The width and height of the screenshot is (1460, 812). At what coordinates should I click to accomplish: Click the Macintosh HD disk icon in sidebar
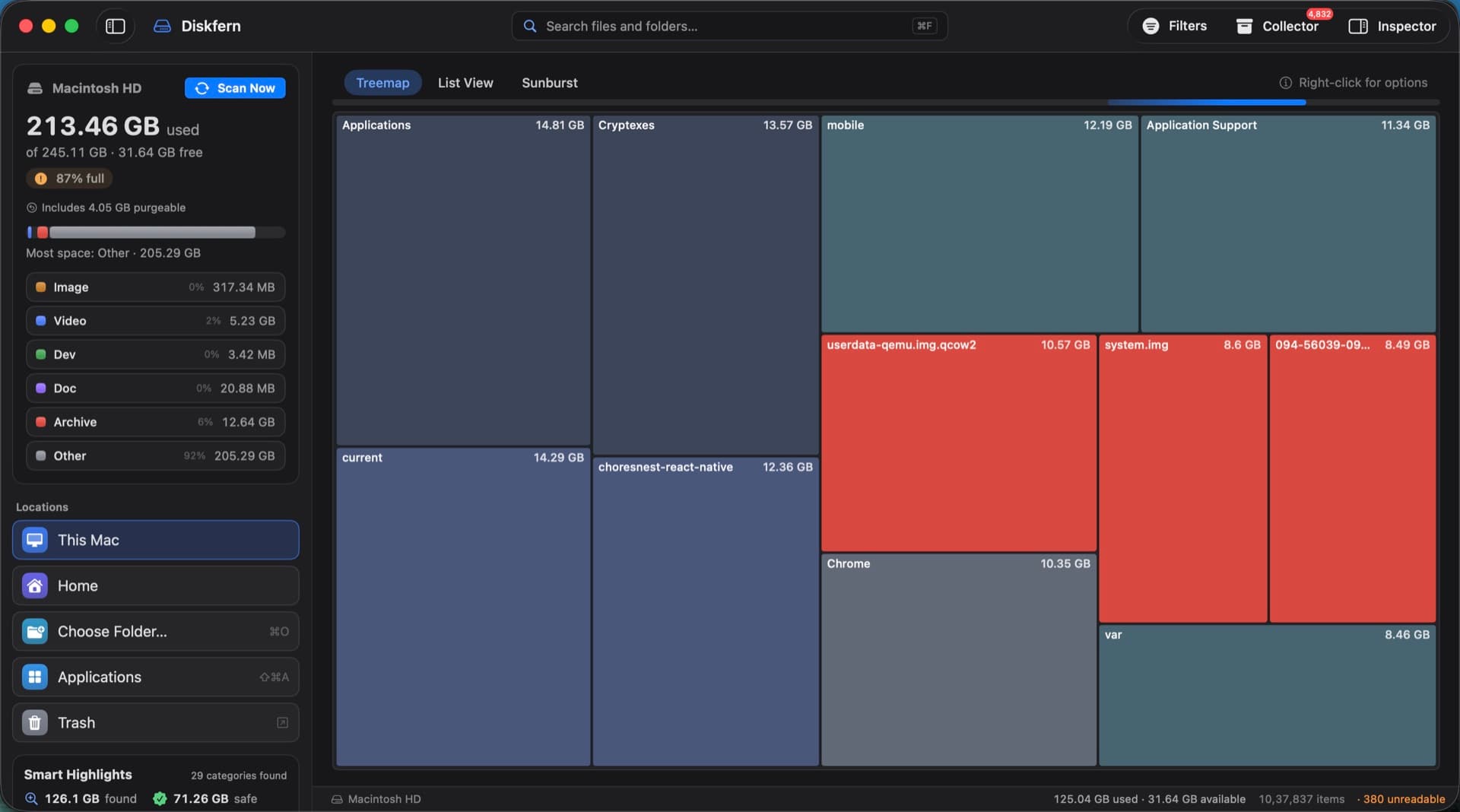[35, 88]
